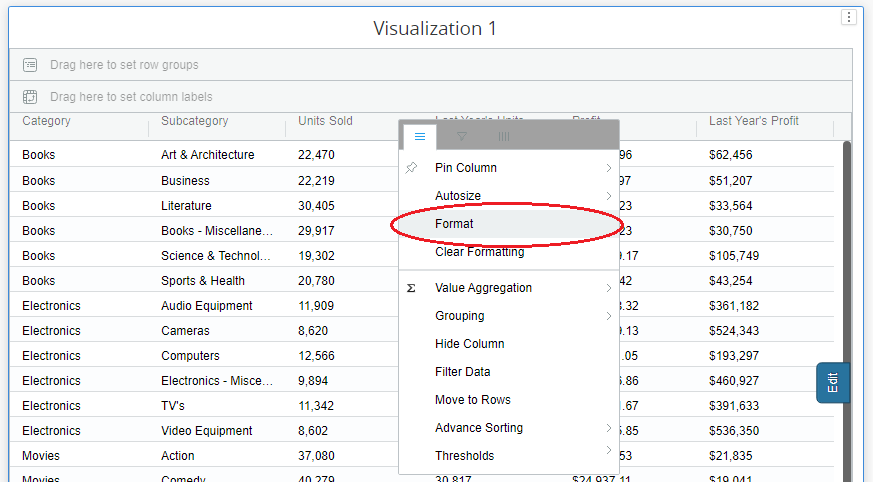Image resolution: width=873 pixels, height=482 pixels.
Task: Choose Clear Formatting menu option
Action: [x=479, y=252]
